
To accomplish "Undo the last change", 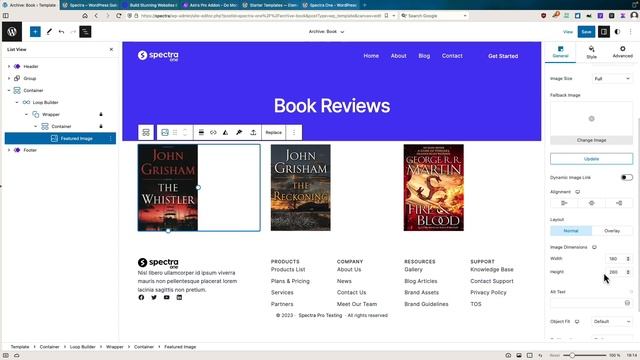I will pyautogui.click(x=61, y=31).
